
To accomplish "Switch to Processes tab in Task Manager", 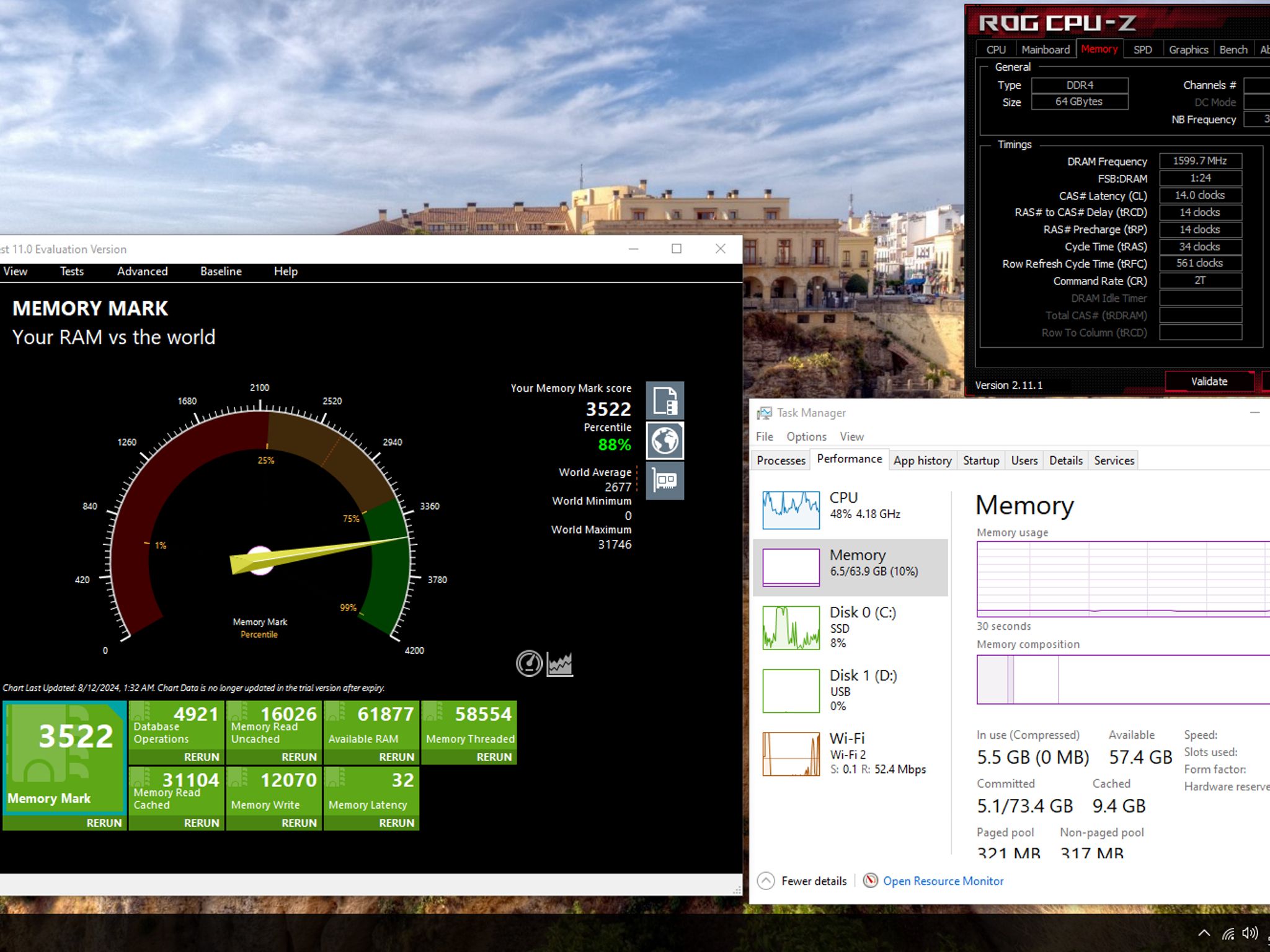I will tap(781, 461).
